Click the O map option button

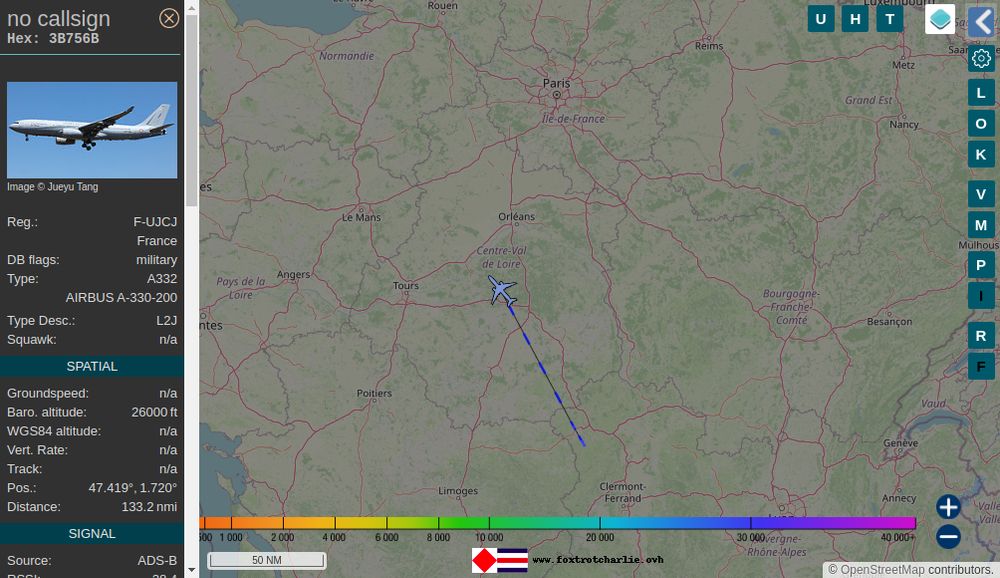click(x=981, y=124)
